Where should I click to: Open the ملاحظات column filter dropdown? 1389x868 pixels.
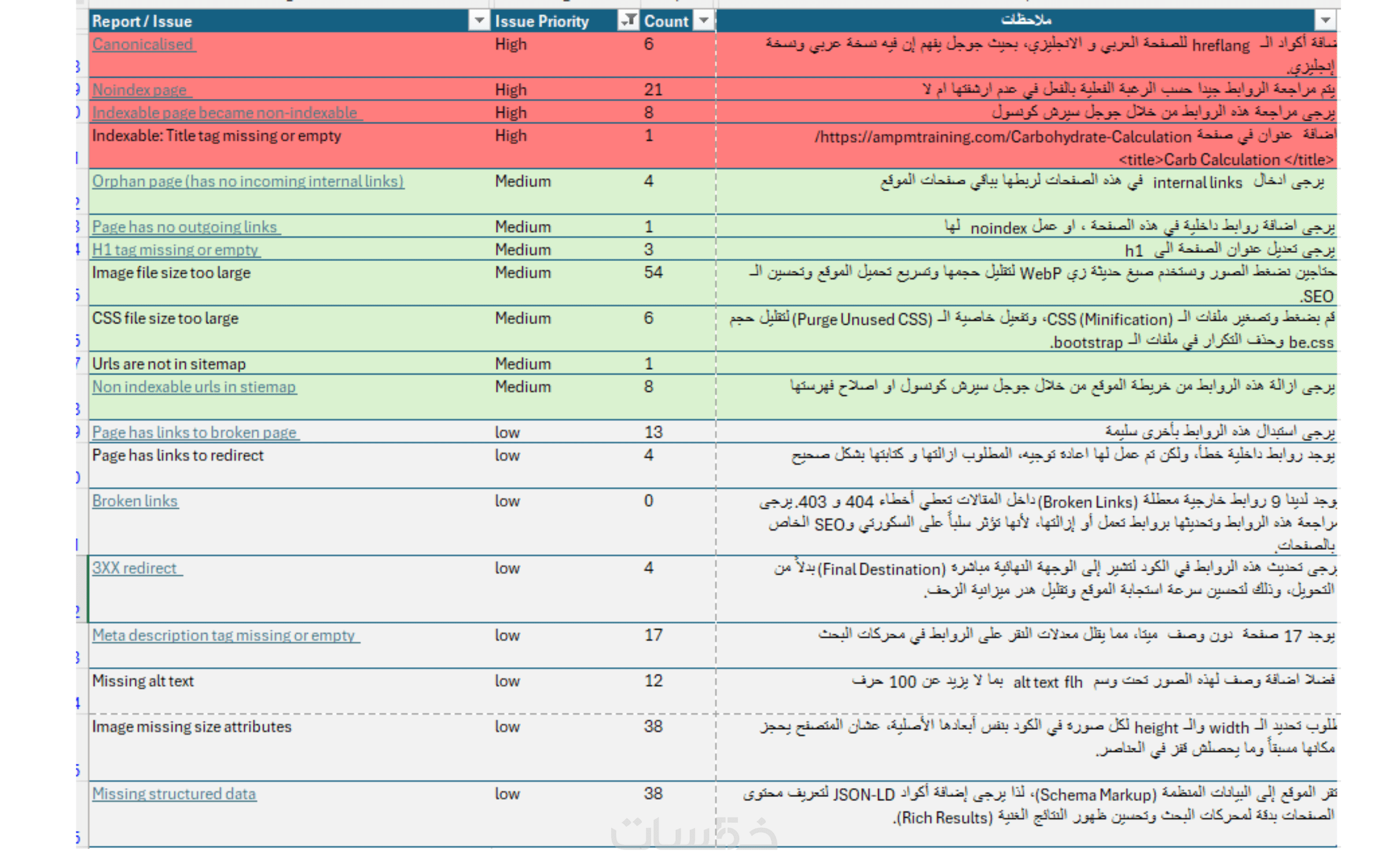click(x=1325, y=21)
